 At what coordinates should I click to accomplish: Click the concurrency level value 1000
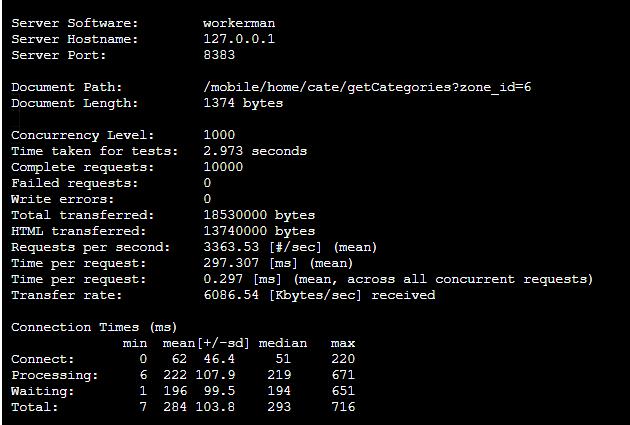click(x=219, y=135)
